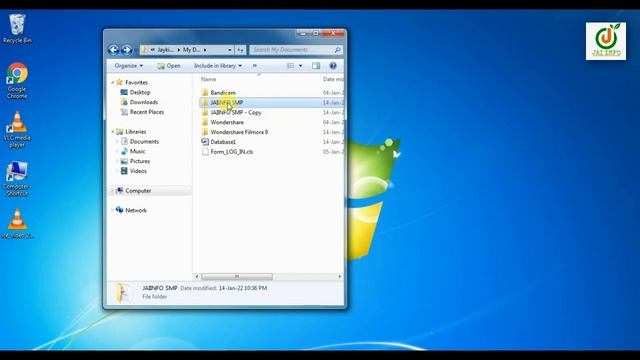The image size is (640, 360).
Task: Select the Google Chrome desktop shortcut
Action: pos(17,81)
